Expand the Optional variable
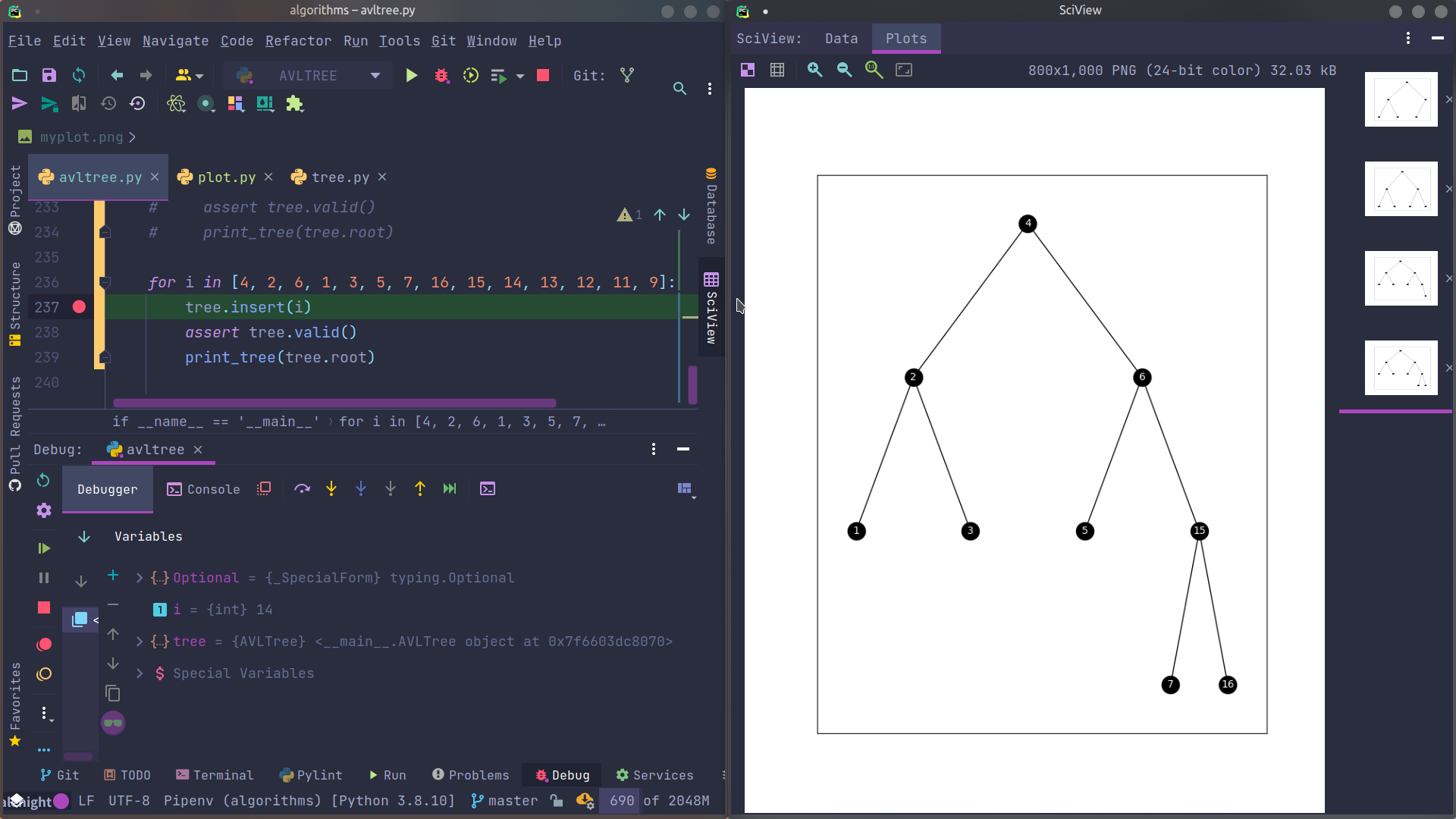1456x819 pixels. pos(140,578)
